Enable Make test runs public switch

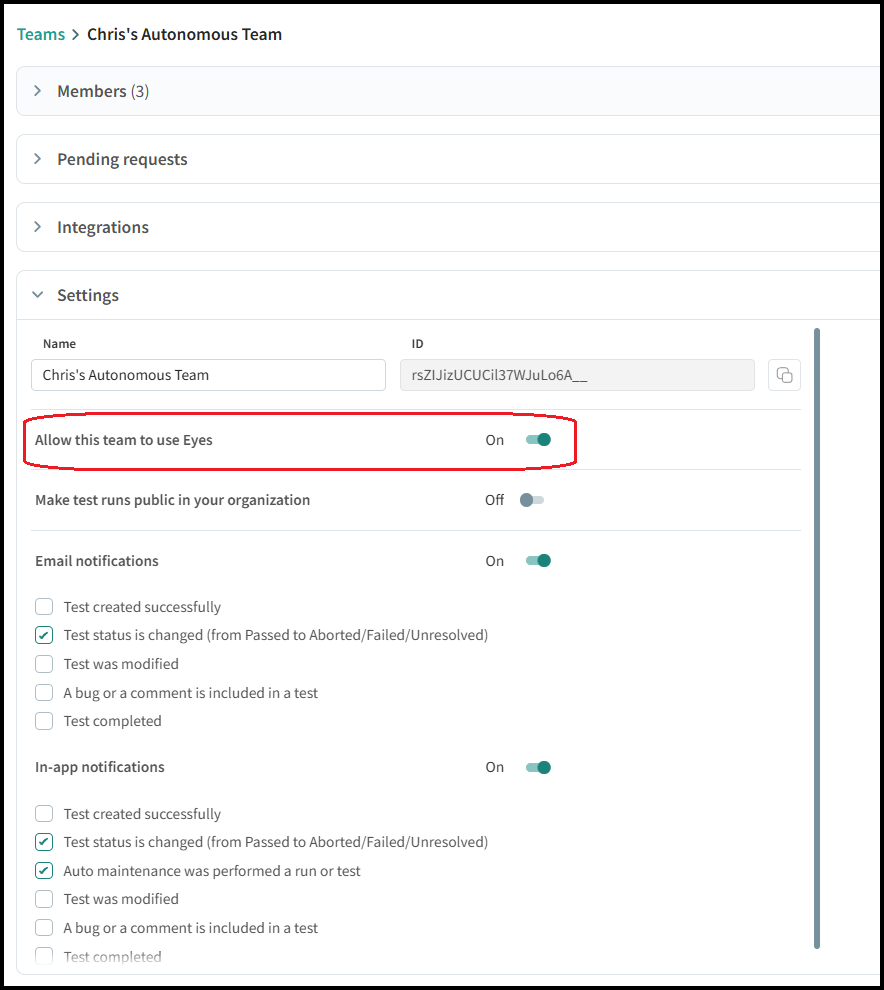coord(532,500)
